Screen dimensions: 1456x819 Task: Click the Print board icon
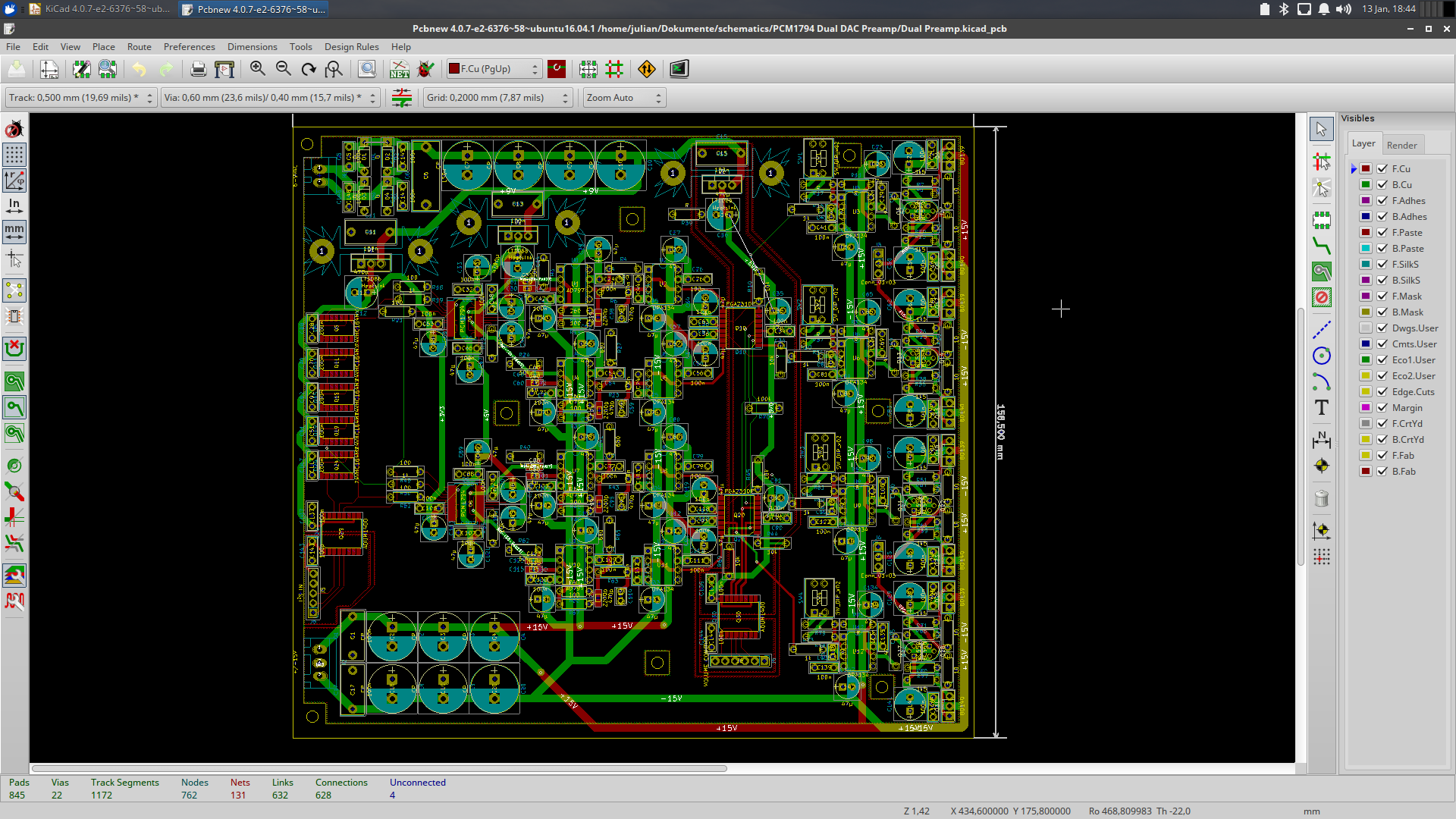click(x=198, y=69)
